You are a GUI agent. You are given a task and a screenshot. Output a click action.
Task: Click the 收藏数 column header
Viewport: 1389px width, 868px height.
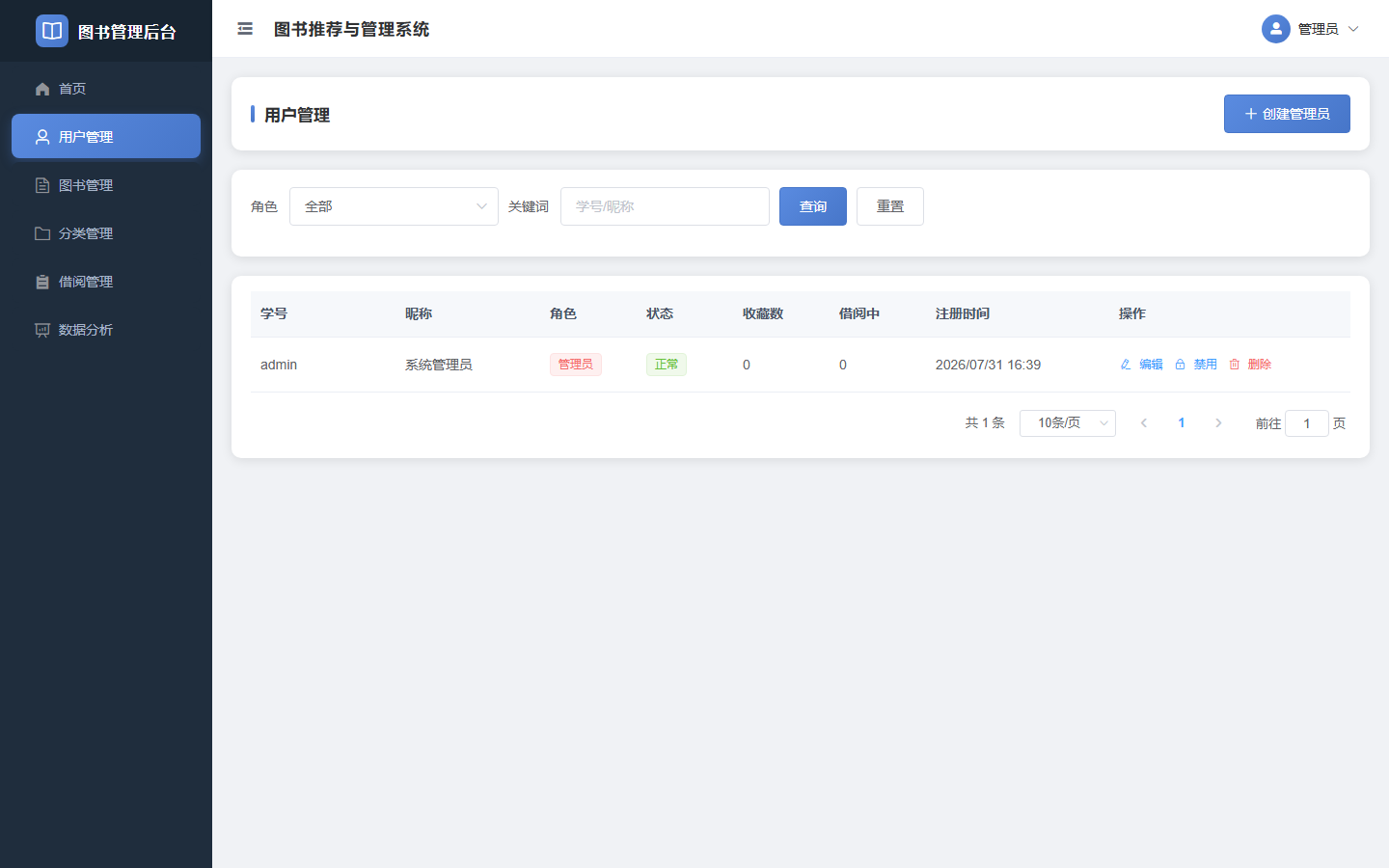coord(763,313)
